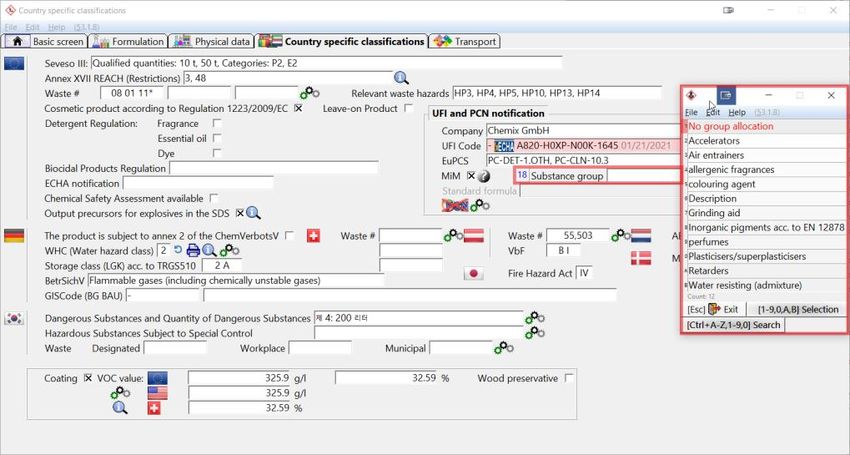Click the WHC info magnifier icon
This screenshot has width=850, height=455.
tap(209, 251)
